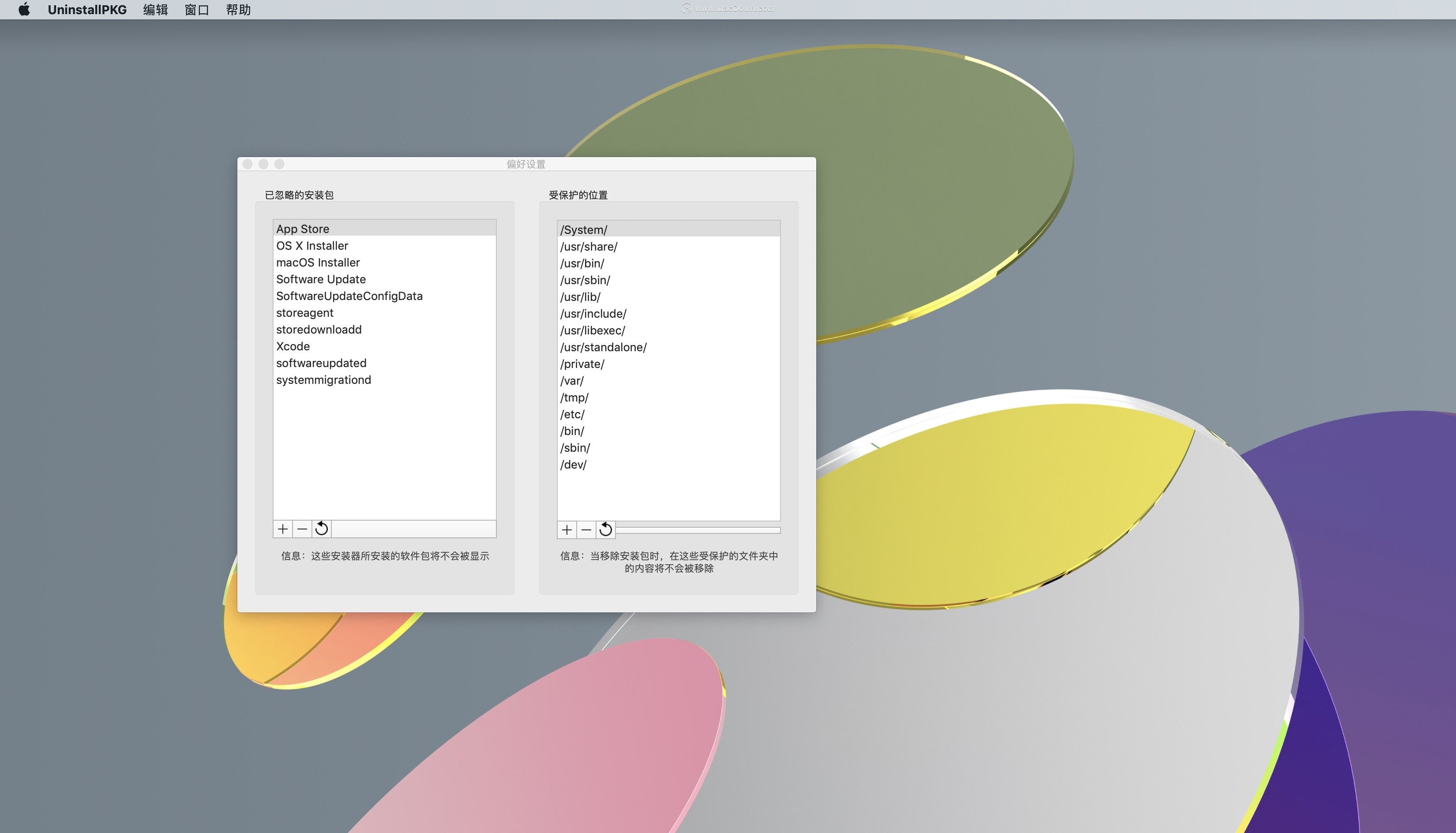The image size is (1456, 833).
Task: Select SoftwareUpdateConfigData row
Action: pos(384,296)
